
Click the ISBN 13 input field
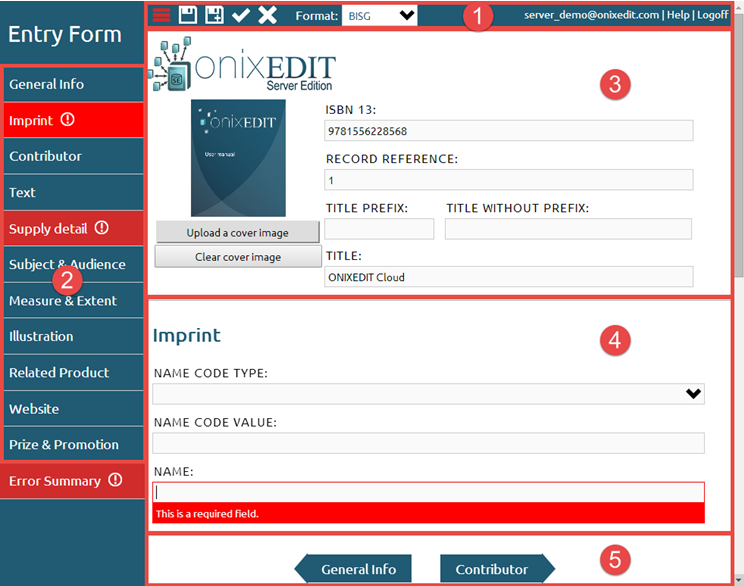[x=509, y=131]
